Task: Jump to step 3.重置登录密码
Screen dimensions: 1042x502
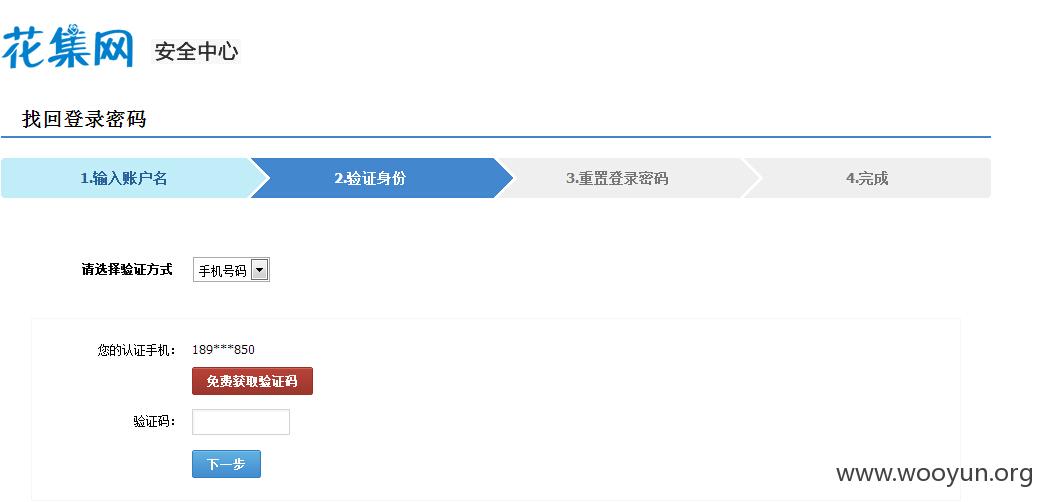Action: (617, 178)
